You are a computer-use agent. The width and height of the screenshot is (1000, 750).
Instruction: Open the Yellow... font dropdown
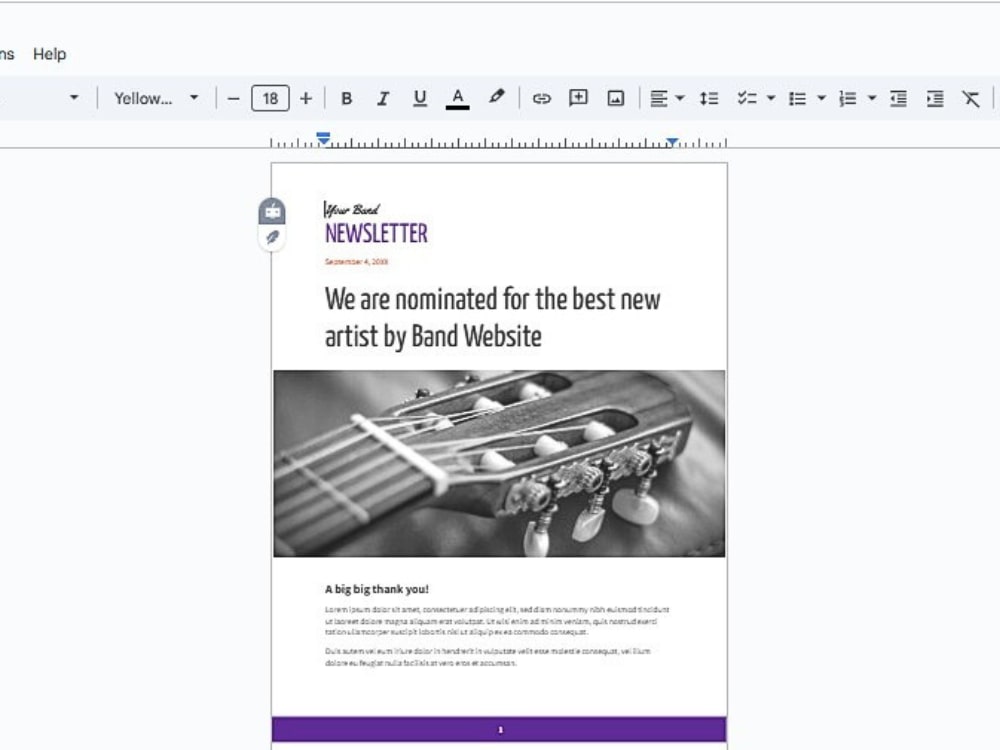pyautogui.click(x=156, y=99)
